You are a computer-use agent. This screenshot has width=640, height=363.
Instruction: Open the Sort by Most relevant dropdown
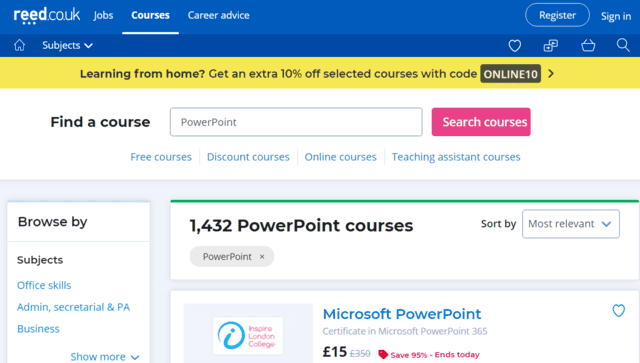click(571, 224)
